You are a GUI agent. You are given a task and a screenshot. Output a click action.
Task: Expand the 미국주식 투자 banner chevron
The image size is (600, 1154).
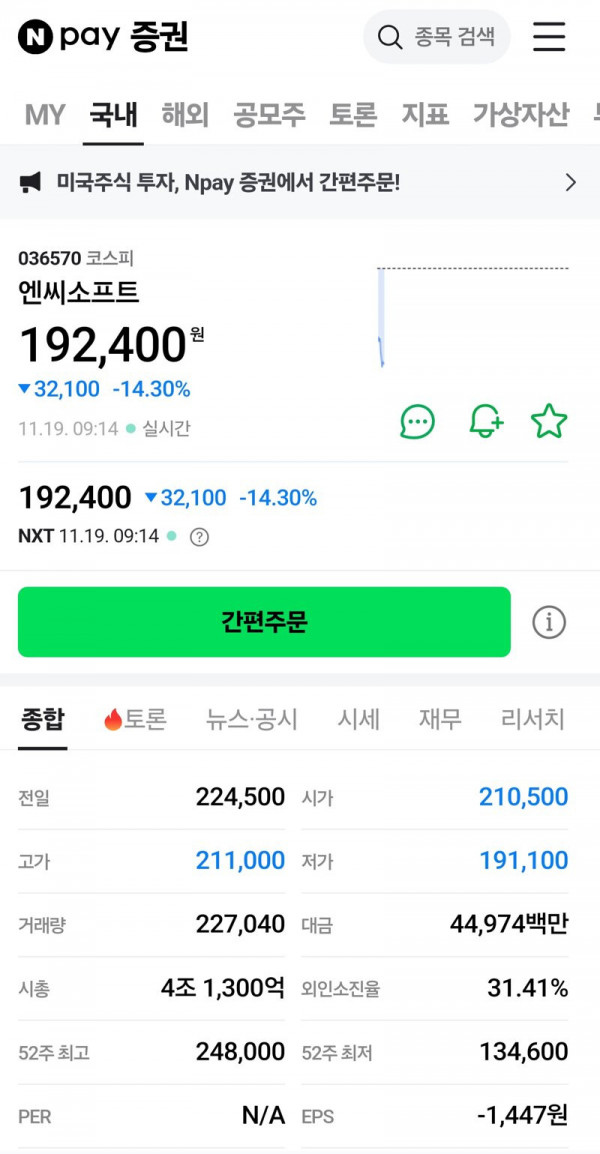tap(570, 182)
